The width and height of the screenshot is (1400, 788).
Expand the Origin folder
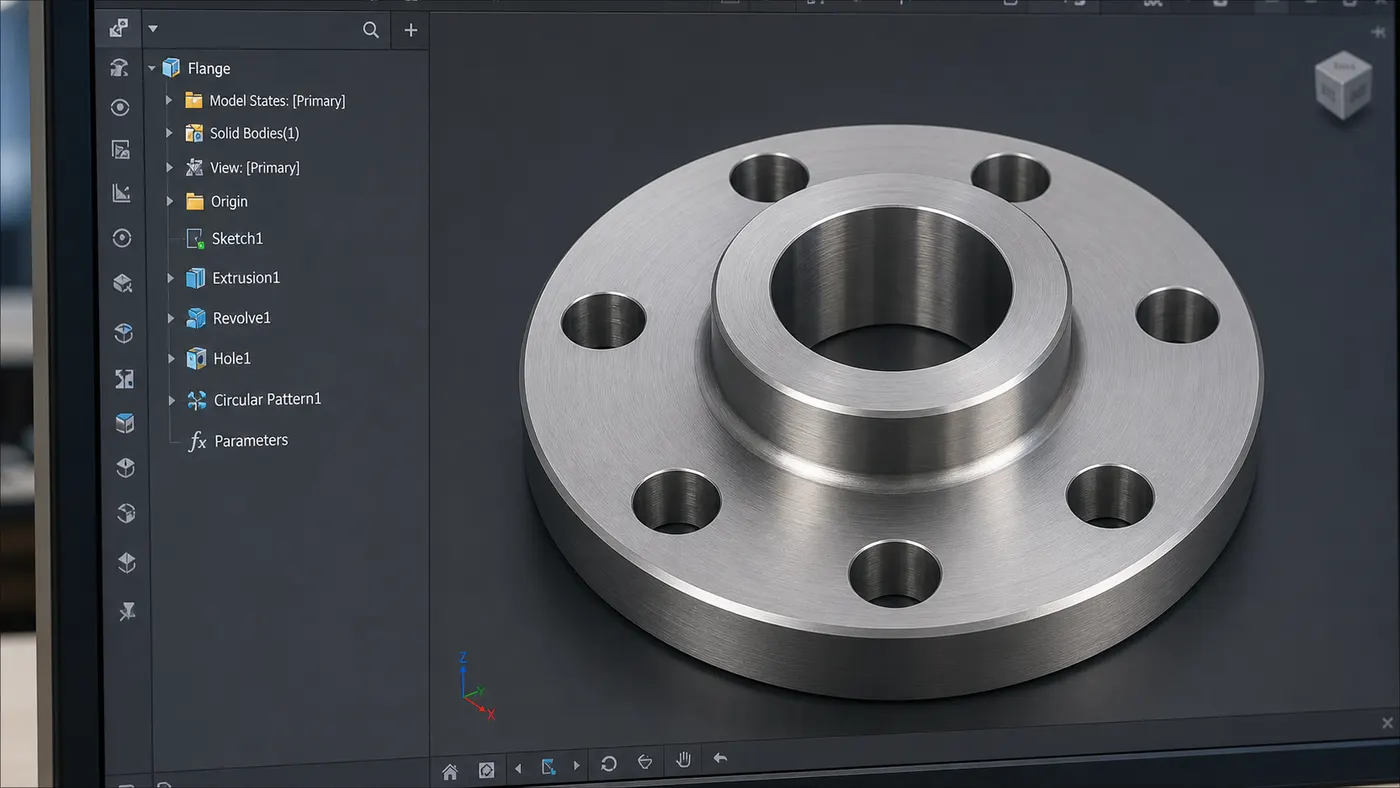tap(170, 201)
